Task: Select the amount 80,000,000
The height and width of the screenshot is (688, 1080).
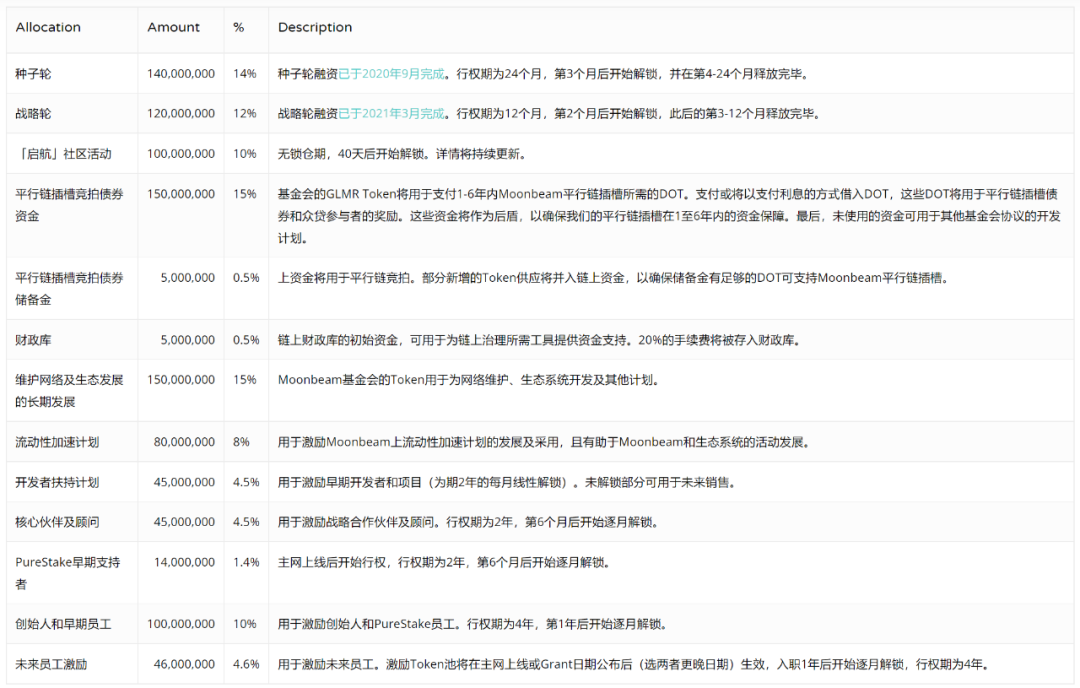Action: [x=184, y=442]
